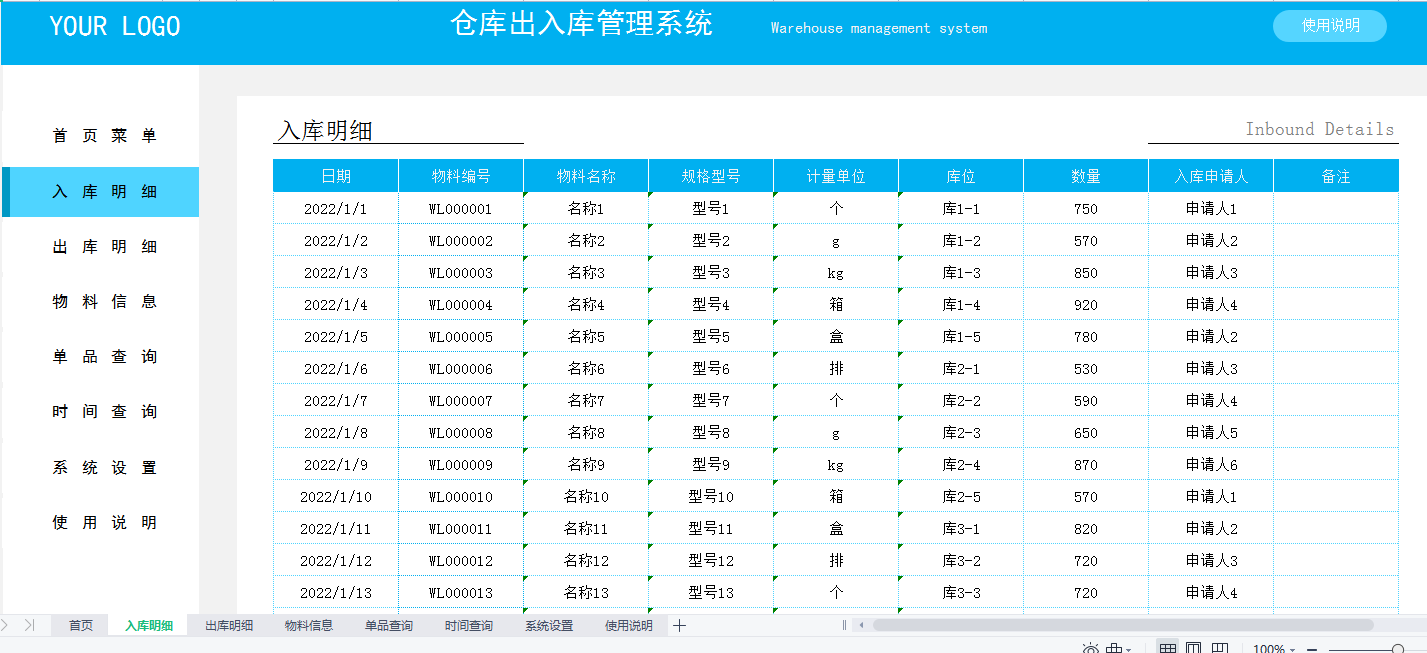Select location cell 库1-3
The image size is (1427, 653).
(x=961, y=273)
